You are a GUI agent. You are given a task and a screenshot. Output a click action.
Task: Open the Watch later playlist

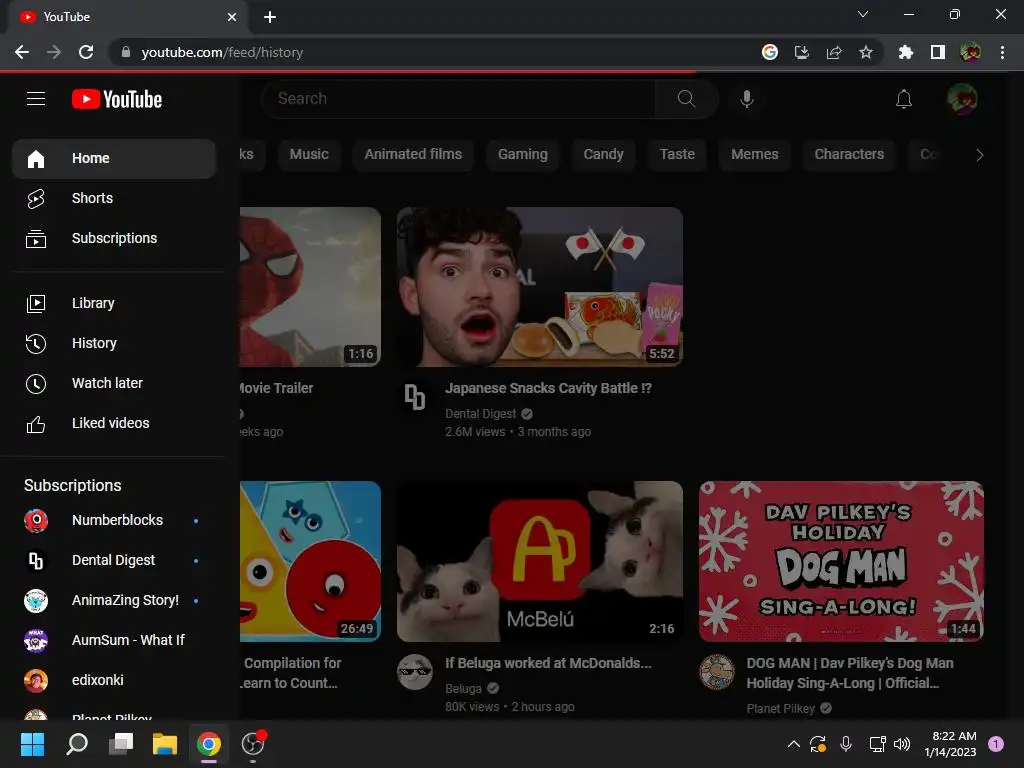[x=114, y=383]
